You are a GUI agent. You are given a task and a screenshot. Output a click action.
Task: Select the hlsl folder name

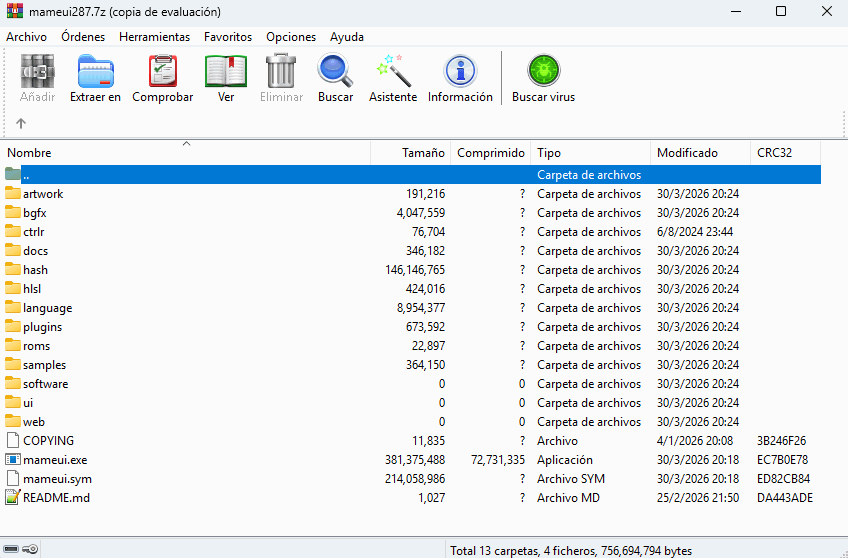pyautogui.click(x=32, y=289)
